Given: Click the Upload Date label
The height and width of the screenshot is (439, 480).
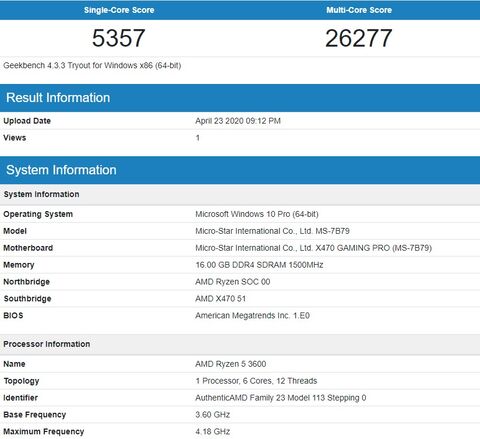Looking at the screenshot, I should tap(27, 121).
